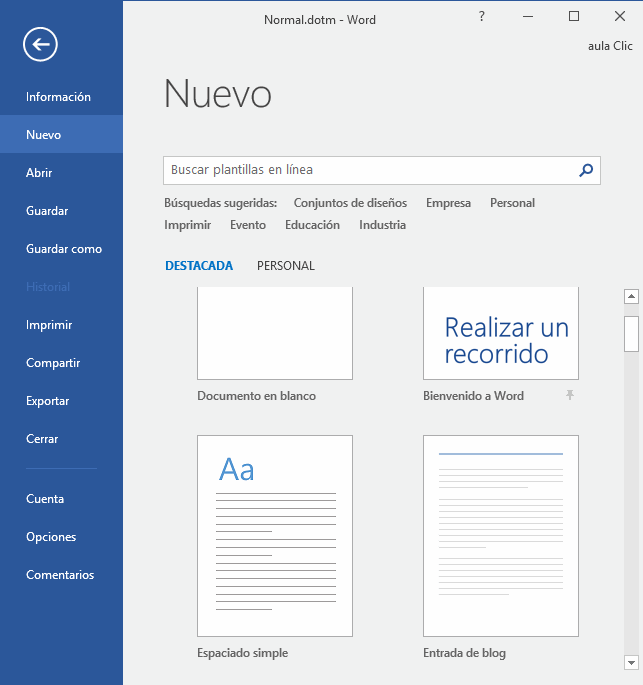Screen dimensions: 643x685
Task: Minimize the Word window
Action: coord(528,17)
